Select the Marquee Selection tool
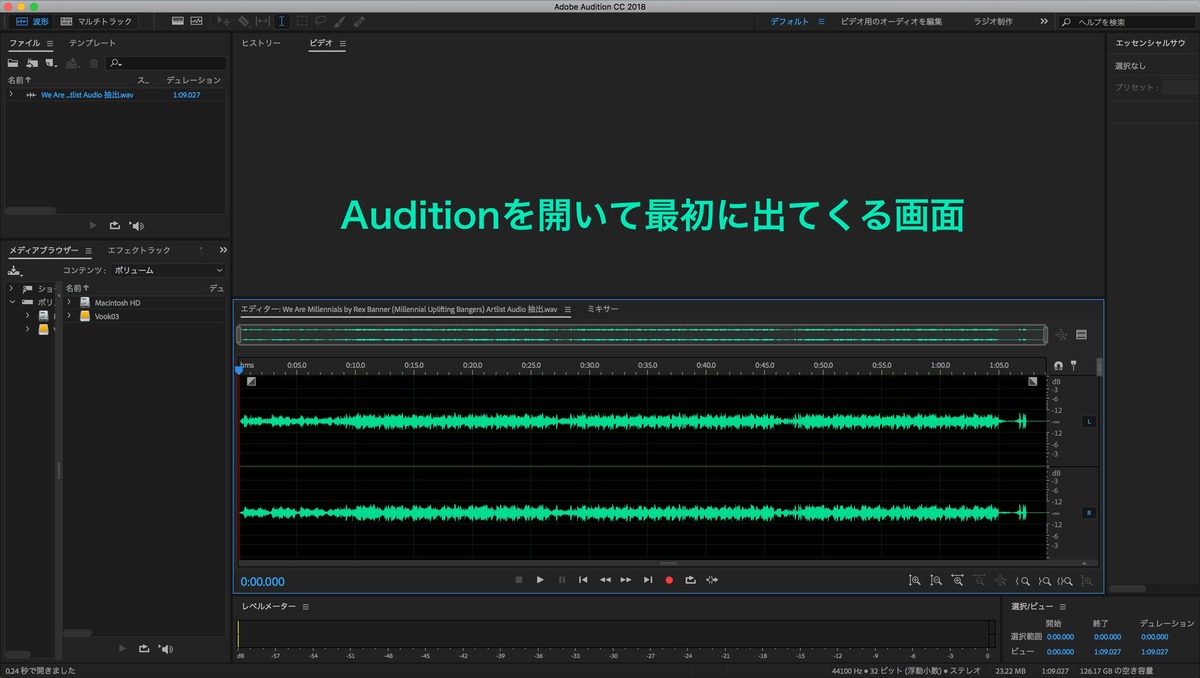This screenshot has height=678, width=1200. 300,20
